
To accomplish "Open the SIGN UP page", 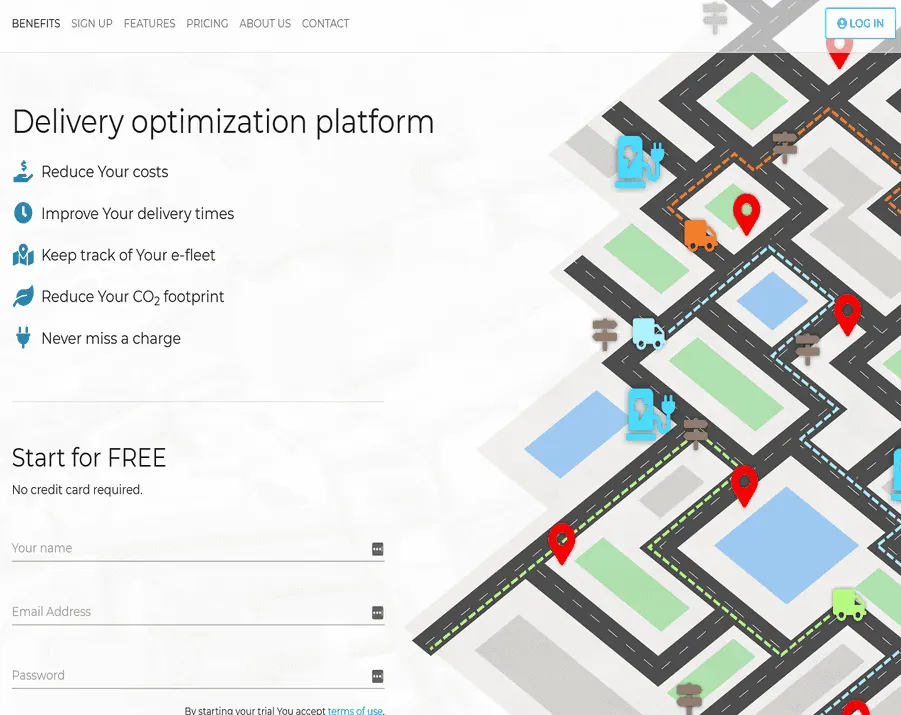I will coord(92,23).
